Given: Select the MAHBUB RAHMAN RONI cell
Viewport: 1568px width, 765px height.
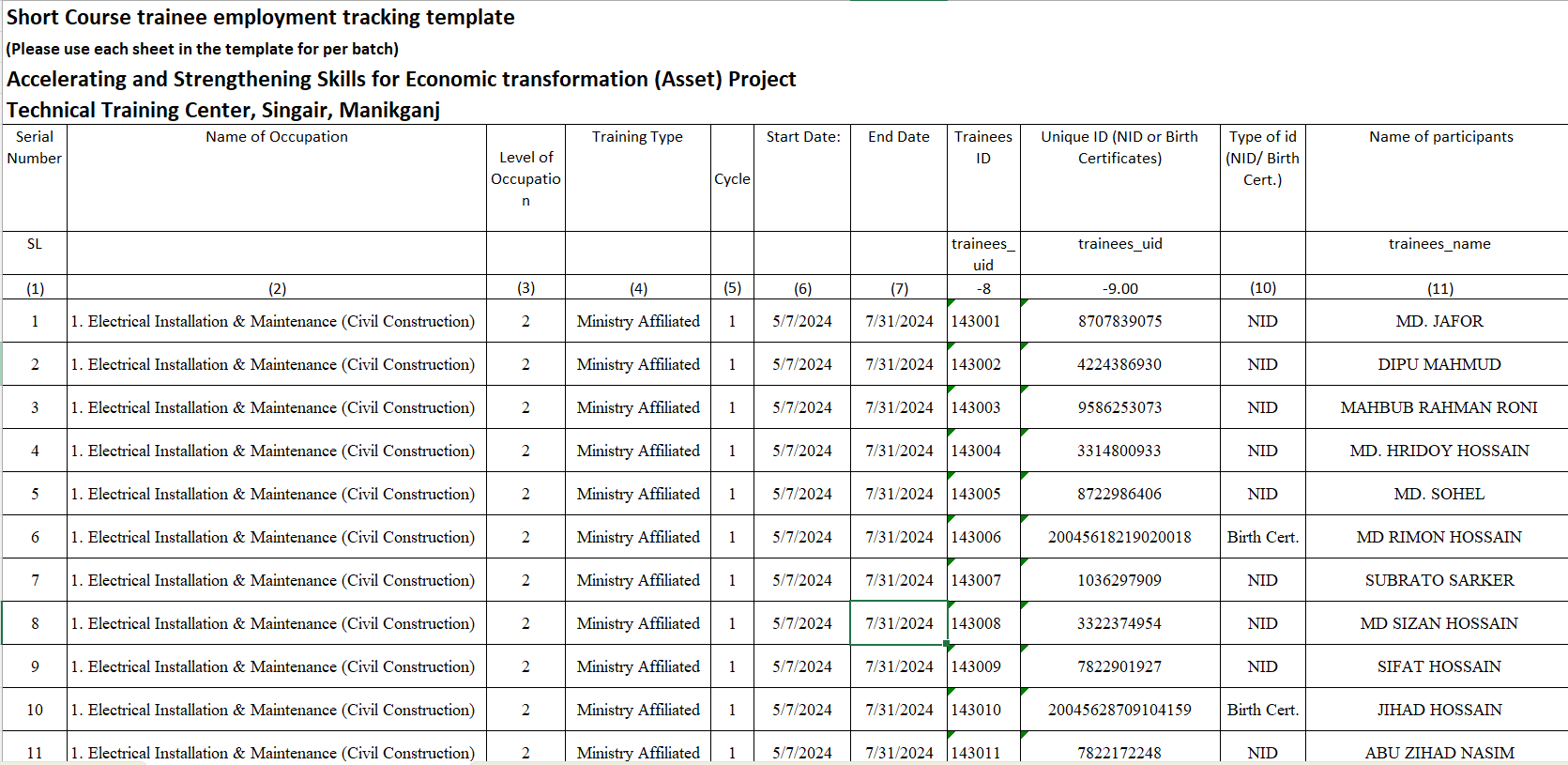Looking at the screenshot, I should tap(1439, 407).
